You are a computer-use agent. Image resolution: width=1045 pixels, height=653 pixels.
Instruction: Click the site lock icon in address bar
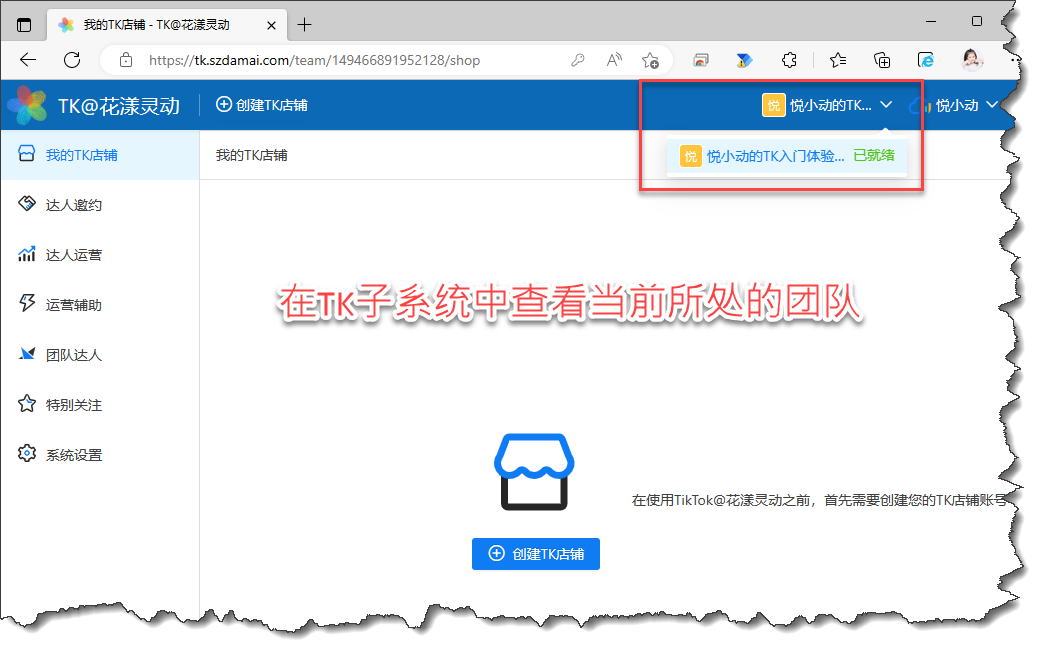point(125,61)
